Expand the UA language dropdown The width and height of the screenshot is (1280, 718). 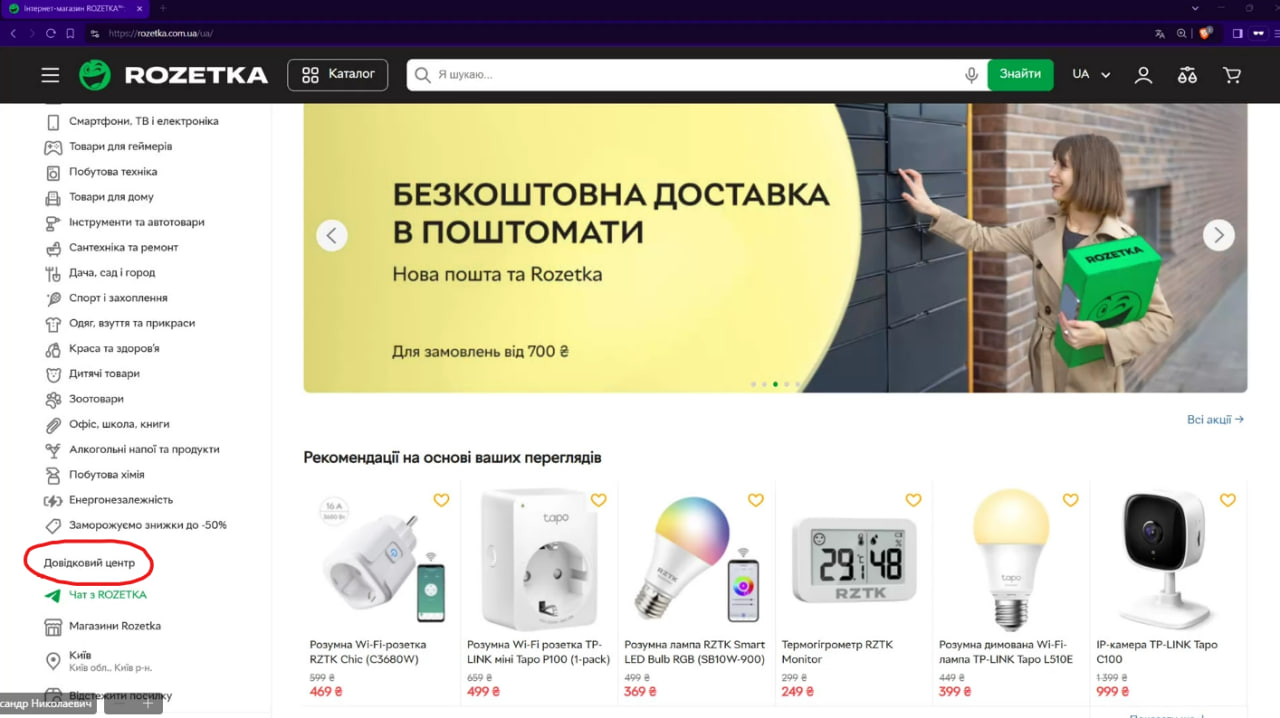pyautogui.click(x=1092, y=75)
